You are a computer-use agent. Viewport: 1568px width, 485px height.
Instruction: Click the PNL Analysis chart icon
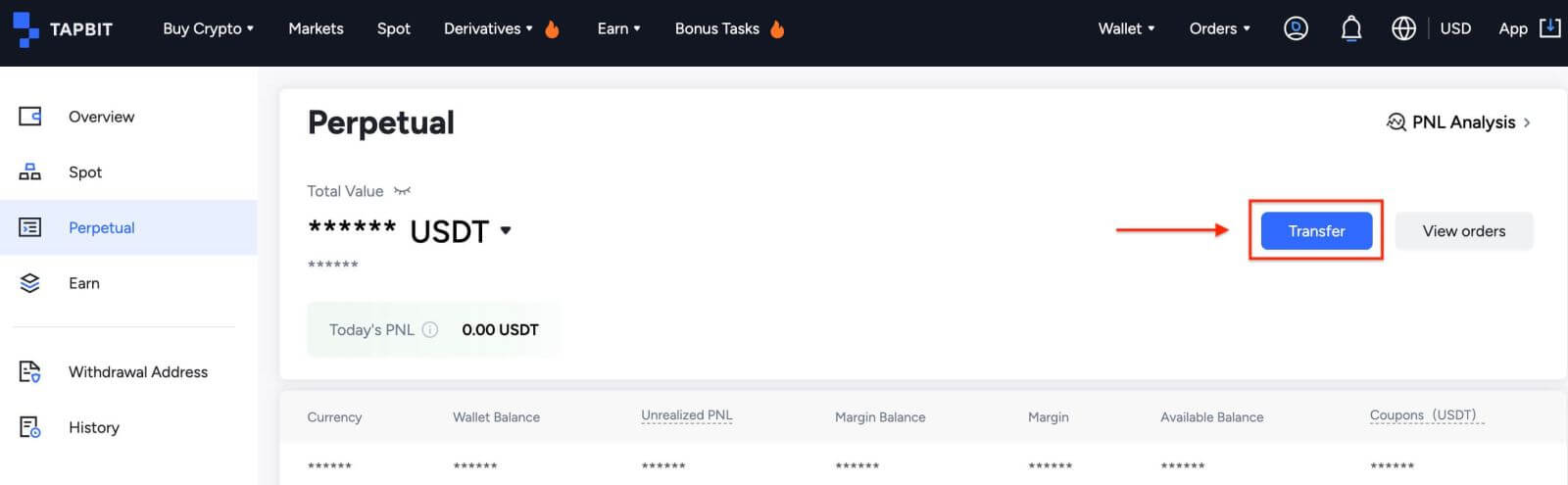1396,122
